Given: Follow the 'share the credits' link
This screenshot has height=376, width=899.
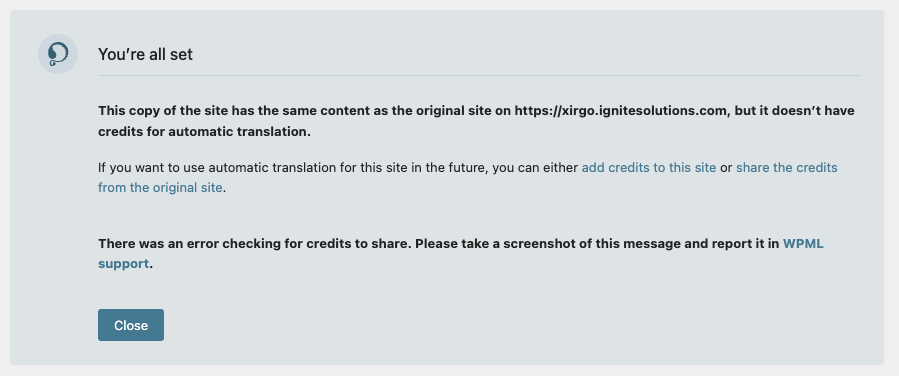Looking at the screenshot, I should 787,167.
